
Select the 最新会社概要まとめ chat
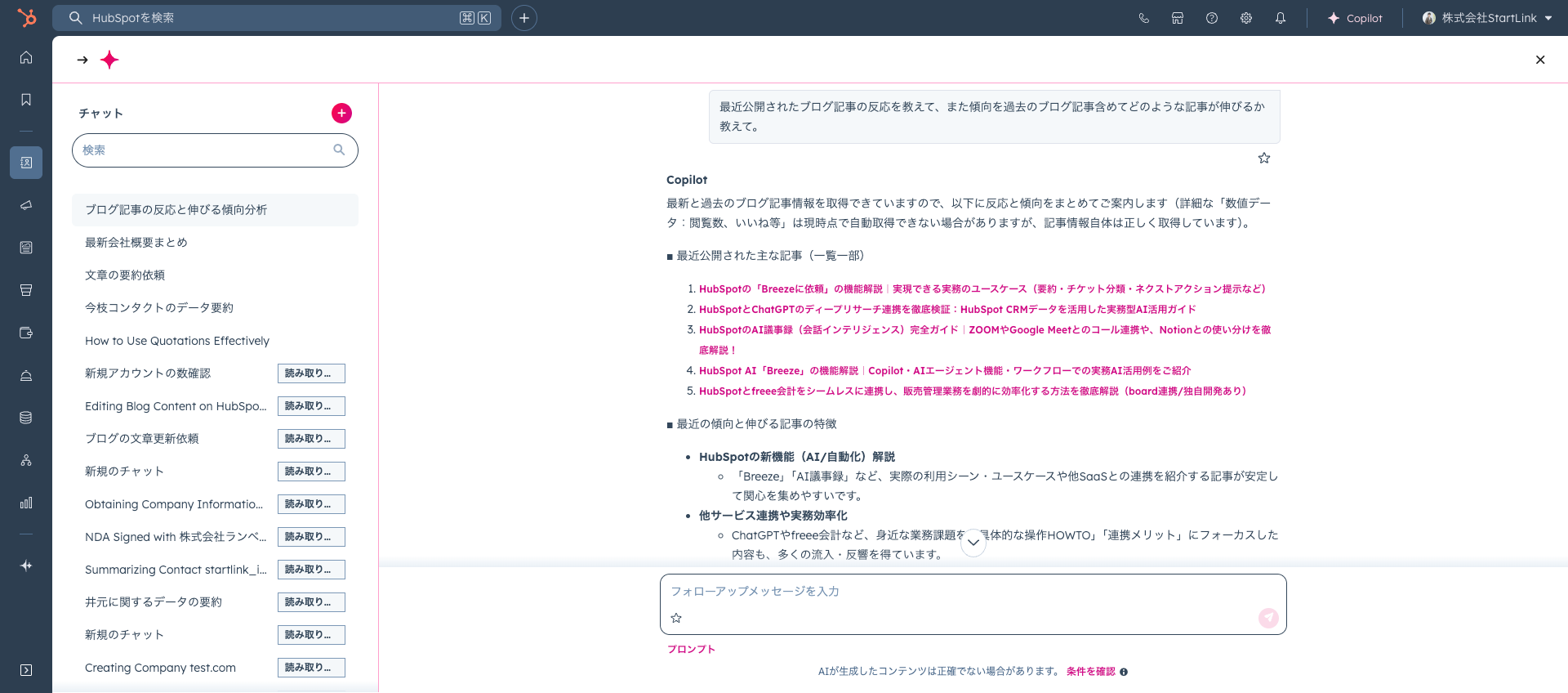pyautogui.click(x=136, y=243)
